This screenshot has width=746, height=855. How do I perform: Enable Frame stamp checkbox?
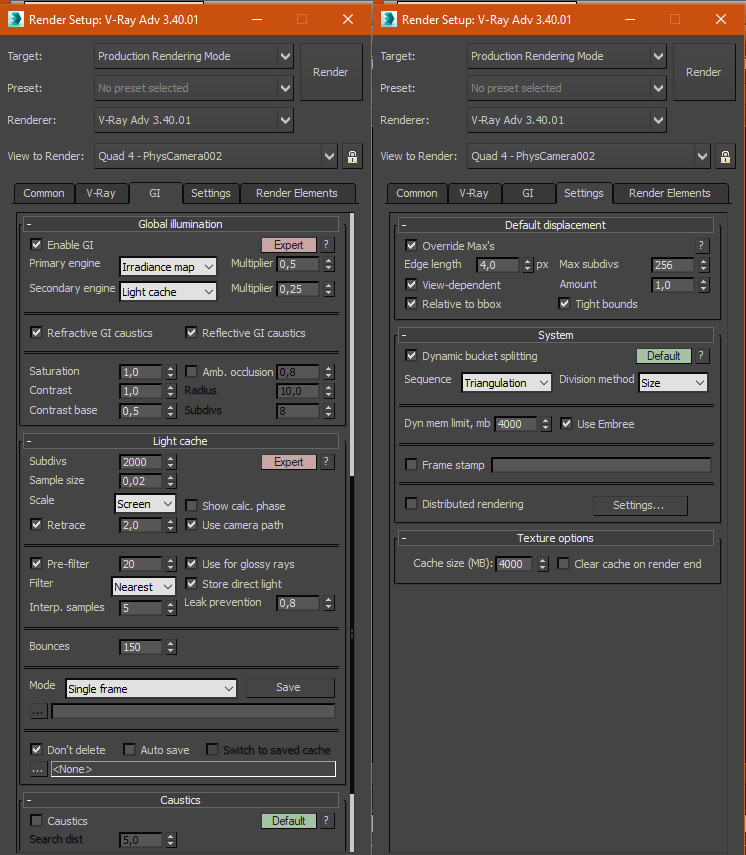[411, 465]
